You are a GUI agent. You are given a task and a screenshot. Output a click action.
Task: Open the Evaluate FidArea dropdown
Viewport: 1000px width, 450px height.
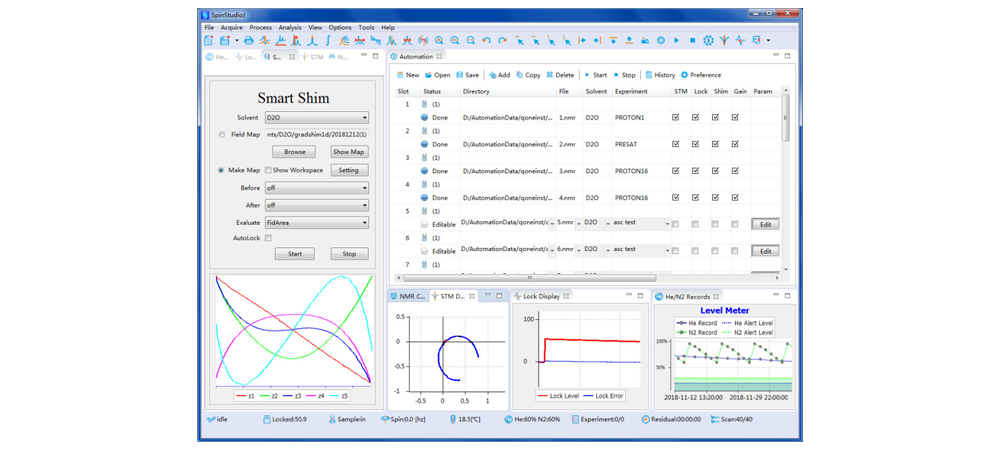[x=316, y=222]
